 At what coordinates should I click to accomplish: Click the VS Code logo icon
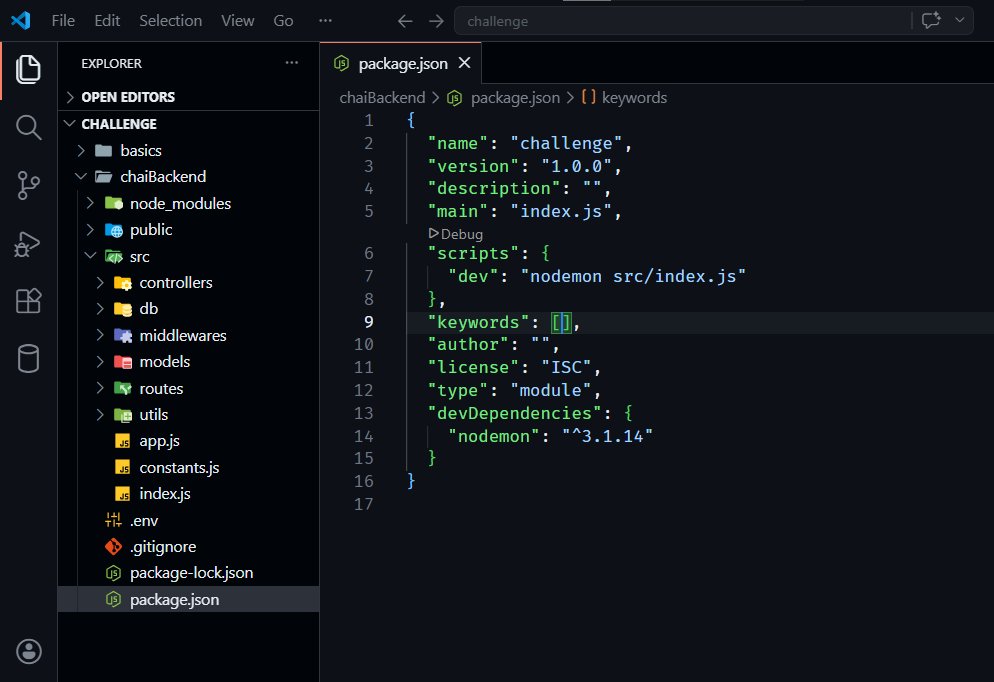tap(21, 20)
